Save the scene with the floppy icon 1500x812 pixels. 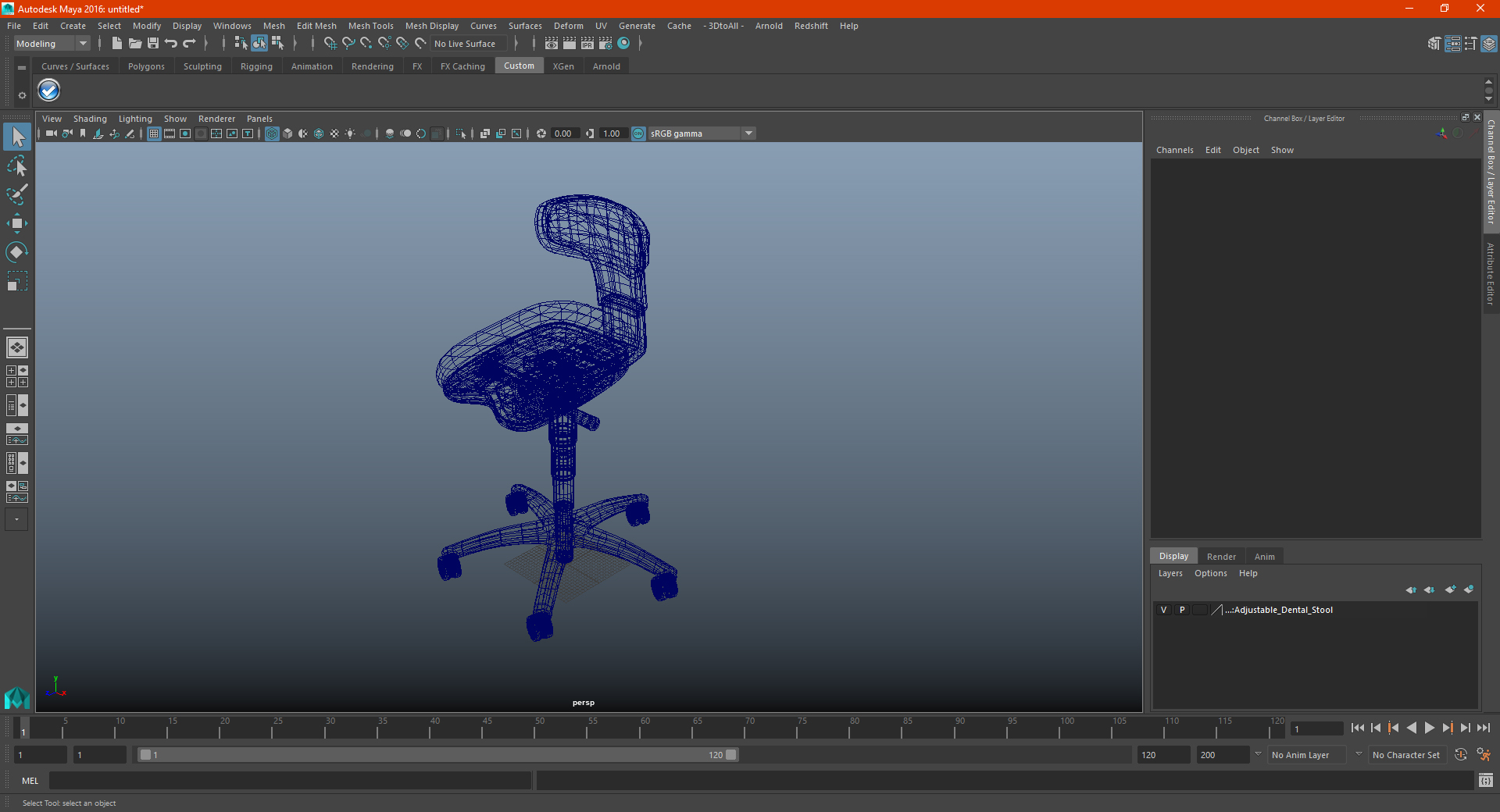[x=153, y=44]
